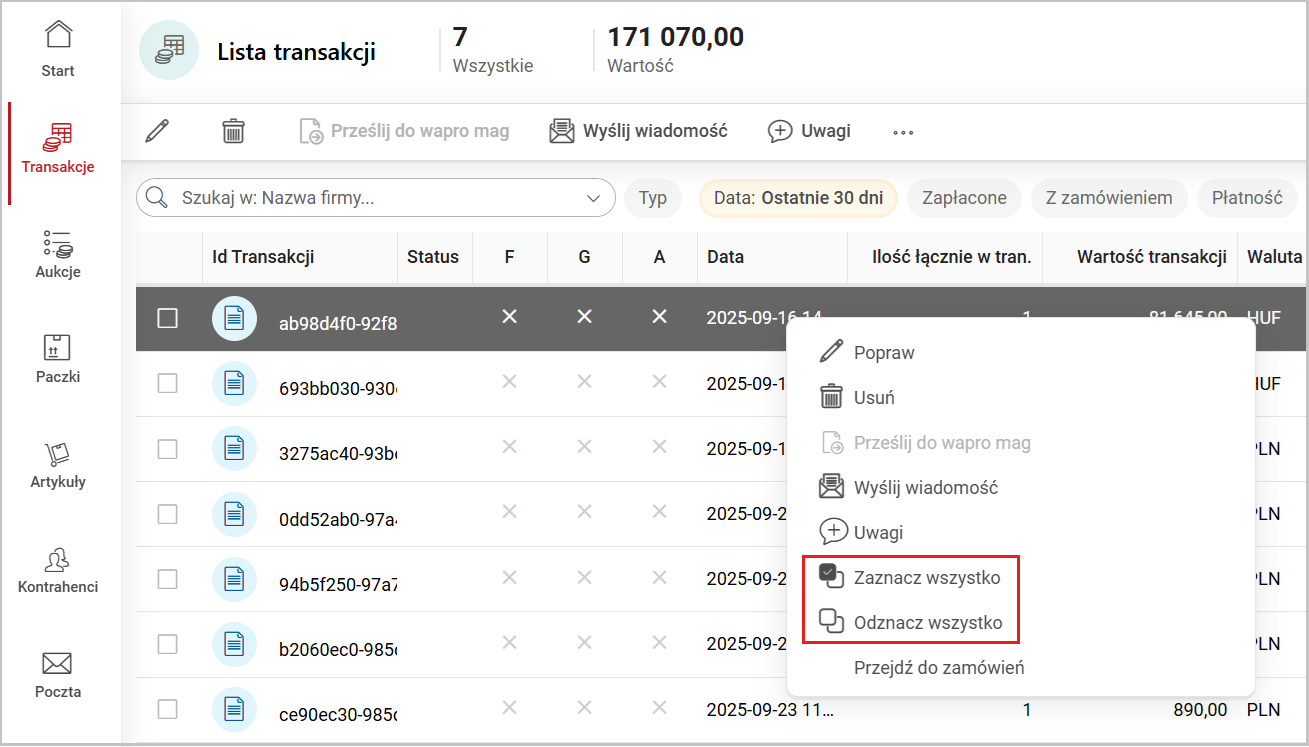Choose Przejdź do zamówień from context menu
Screen dimensions: 1309x747
pyautogui.click(x=938, y=668)
